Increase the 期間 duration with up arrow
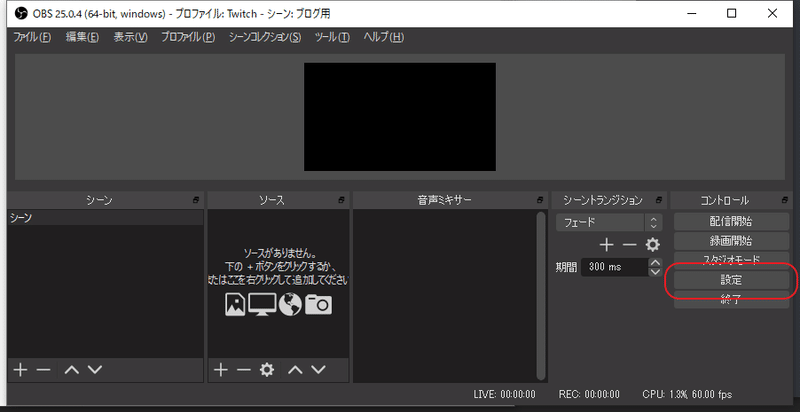This screenshot has height=412, width=800. coord(655,263)
